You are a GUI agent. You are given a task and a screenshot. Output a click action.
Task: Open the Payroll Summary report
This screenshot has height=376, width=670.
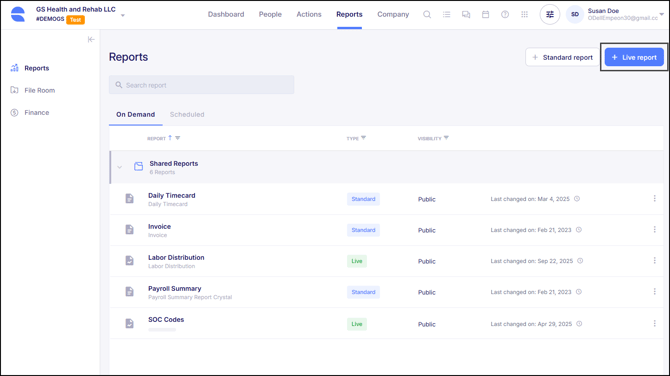click(174, 288)
